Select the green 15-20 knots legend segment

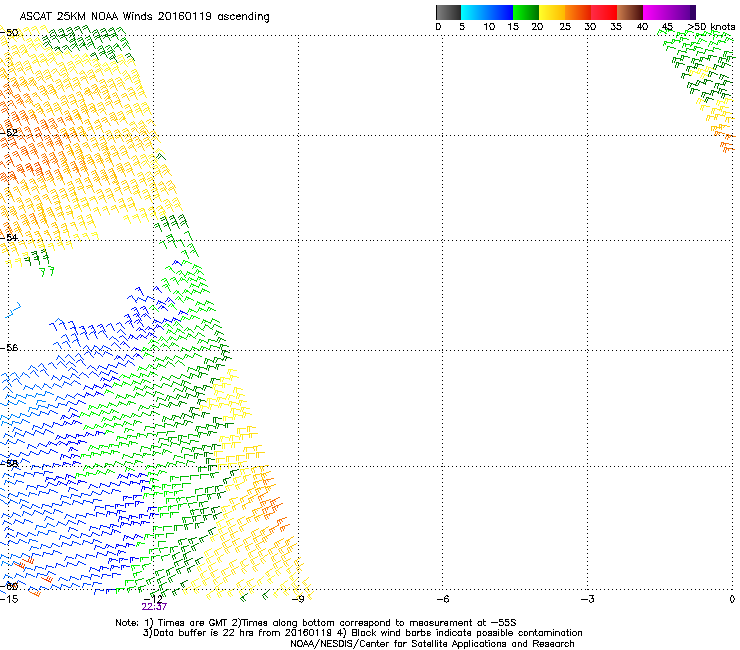click(x=526, y=12)
